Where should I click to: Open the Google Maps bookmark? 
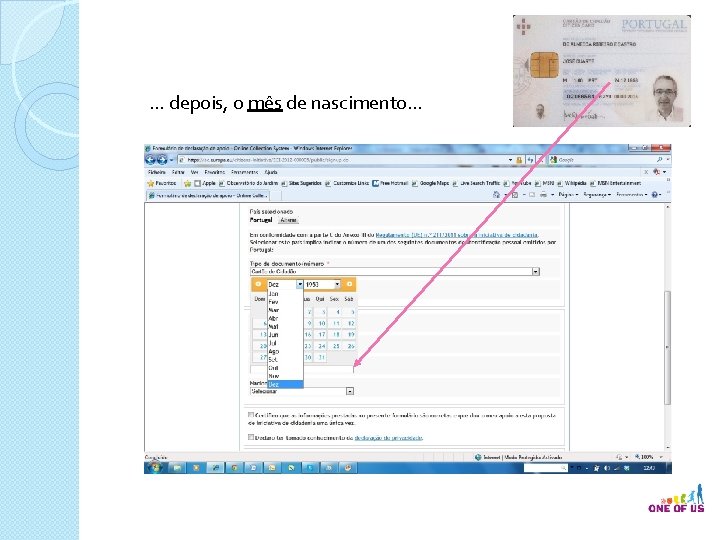[430, 183]
